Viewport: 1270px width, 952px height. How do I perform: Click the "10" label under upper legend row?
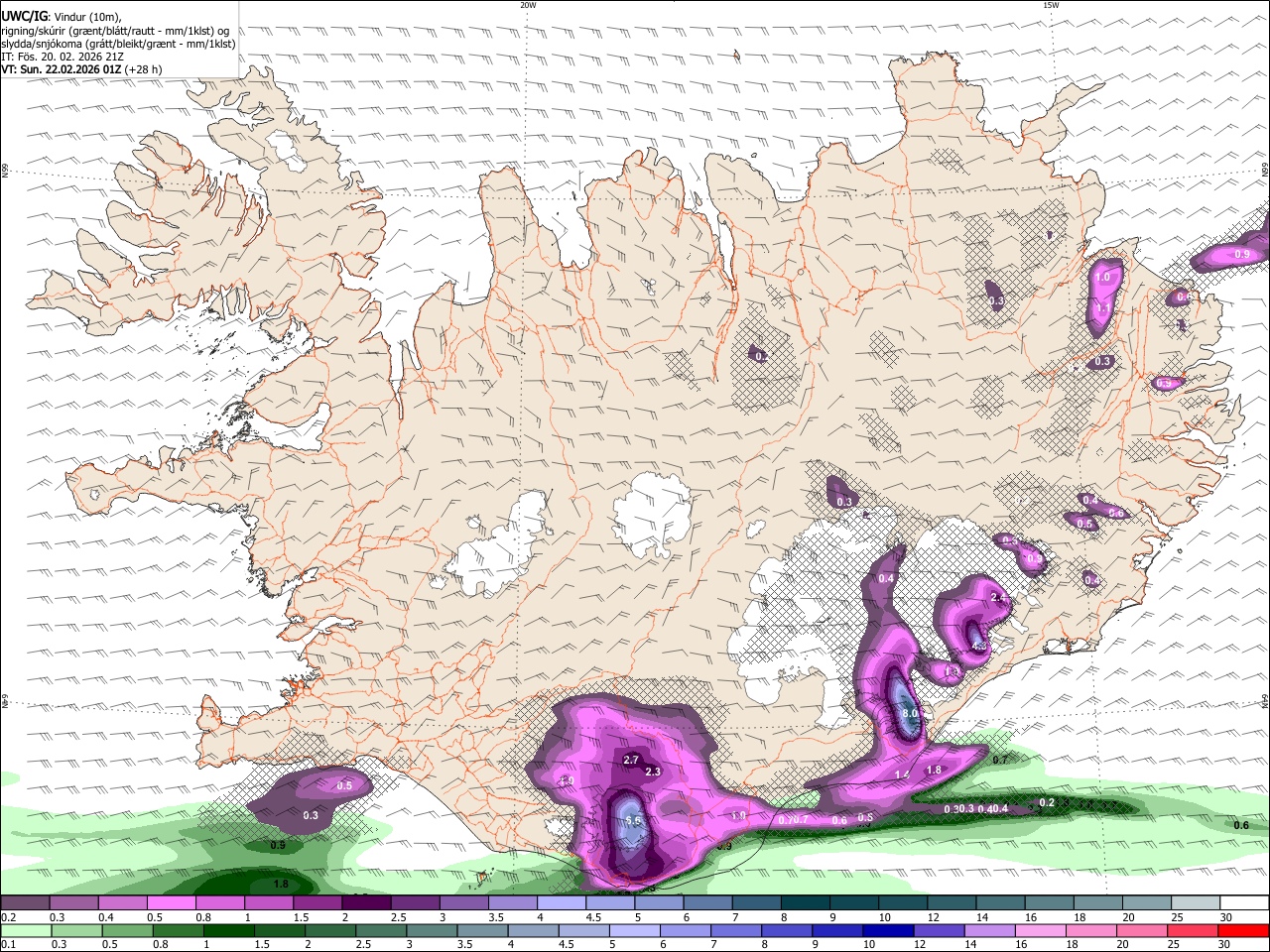click(x=884, y=917)
